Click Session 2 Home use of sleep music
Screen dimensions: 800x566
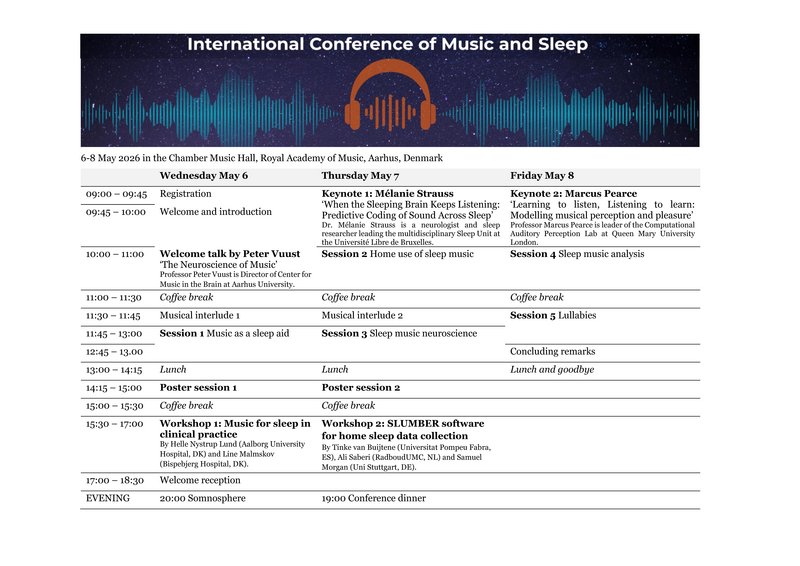click(x=395, y=254)
